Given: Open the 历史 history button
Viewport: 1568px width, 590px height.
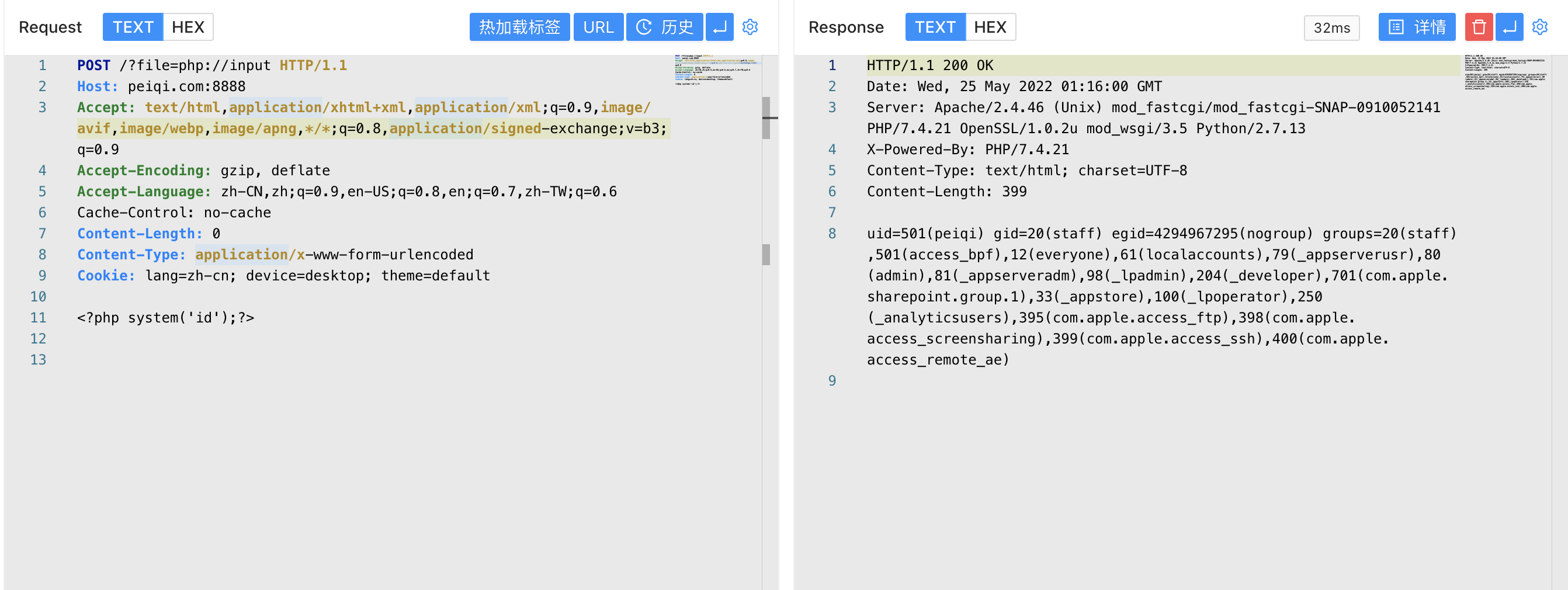Looking at the screenshot, I should [x=665, y=27].
